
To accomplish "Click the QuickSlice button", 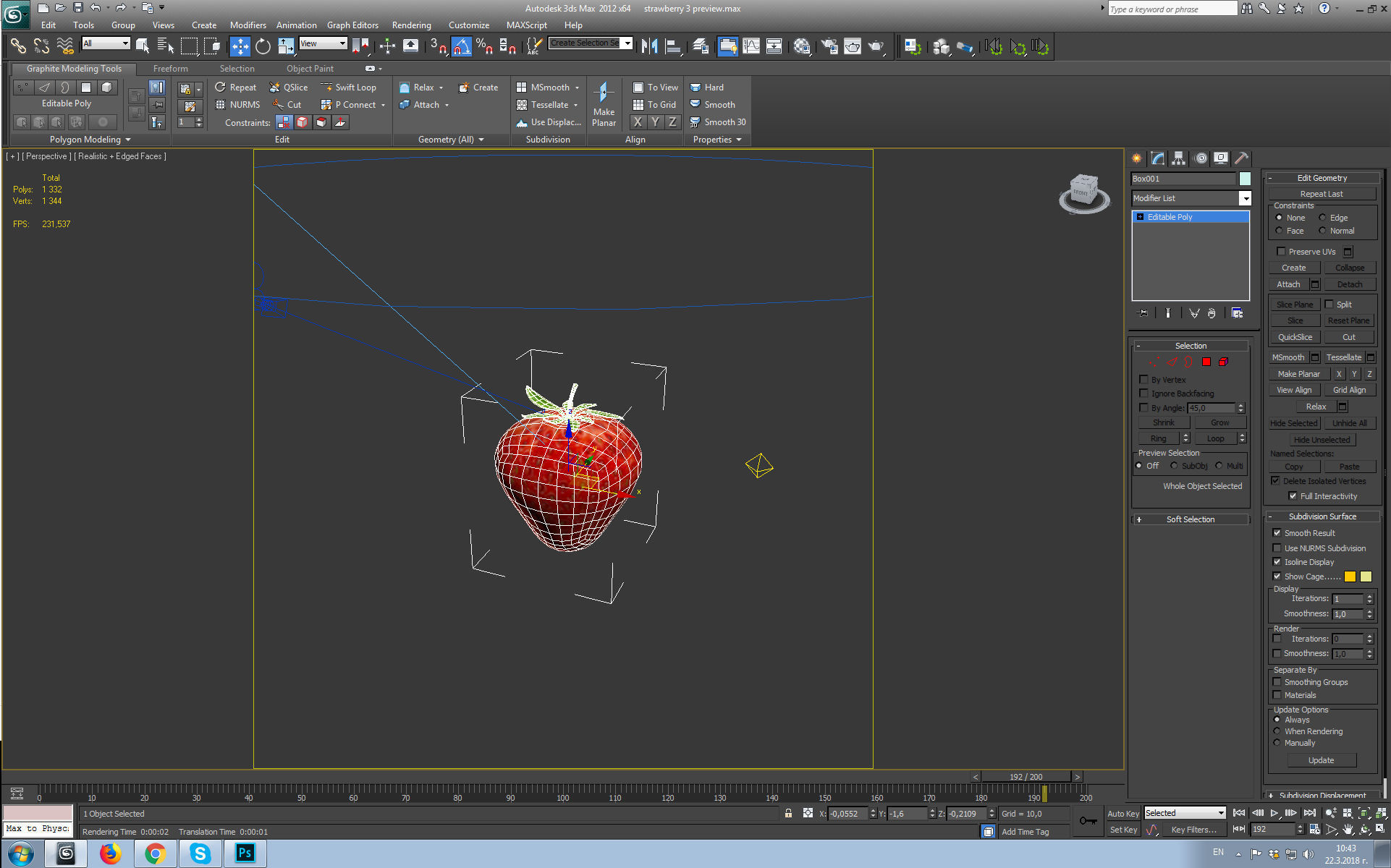I will tap(1295, 337).
